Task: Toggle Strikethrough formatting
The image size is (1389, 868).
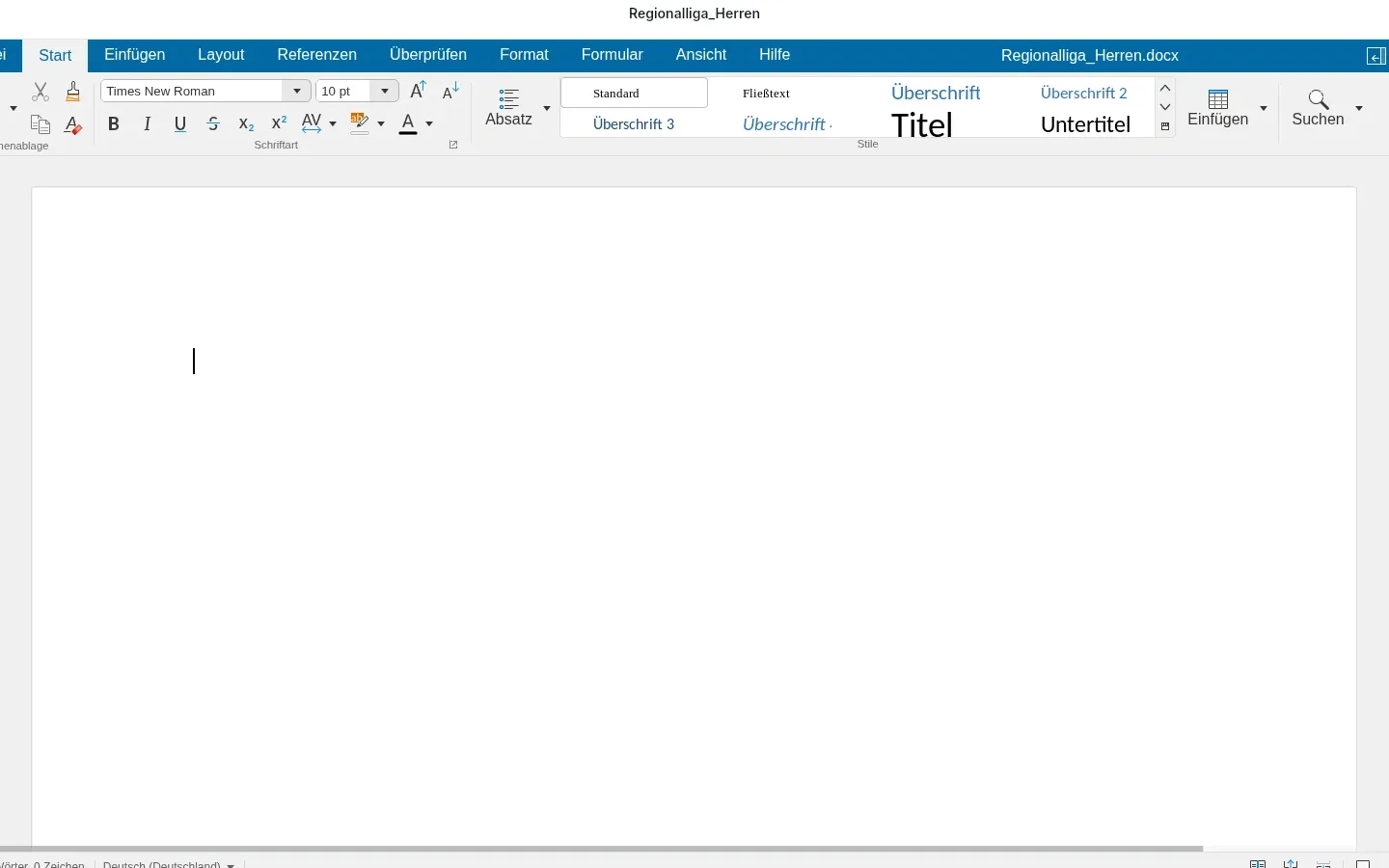Action: pos(213,123)
